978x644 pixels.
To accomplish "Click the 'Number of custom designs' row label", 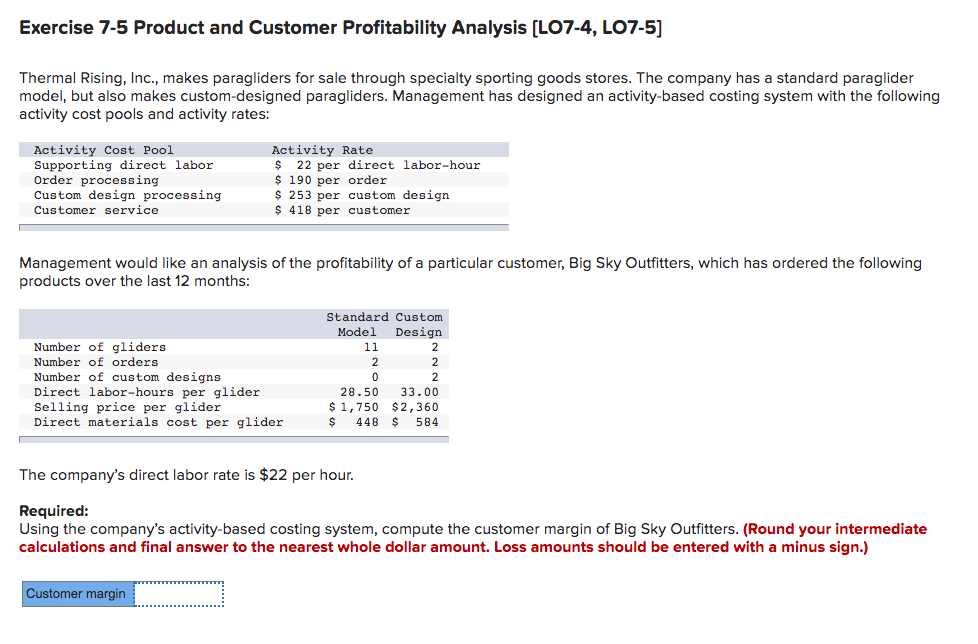I will [x=127, y=377].
